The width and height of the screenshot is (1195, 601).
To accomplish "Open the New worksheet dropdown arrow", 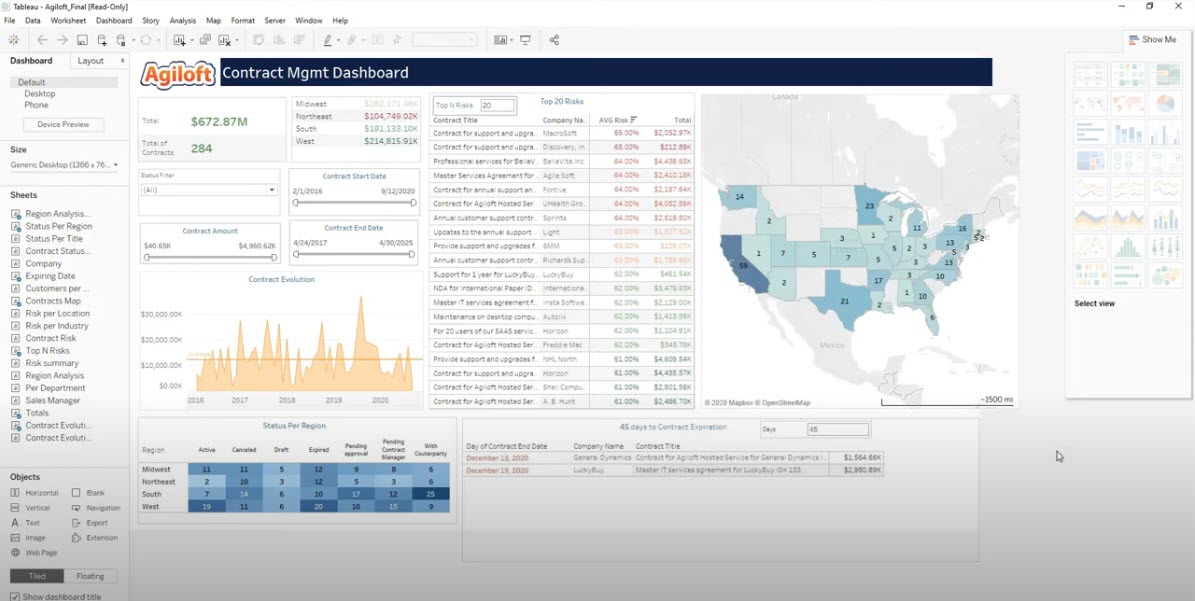I will coord(191,40).
